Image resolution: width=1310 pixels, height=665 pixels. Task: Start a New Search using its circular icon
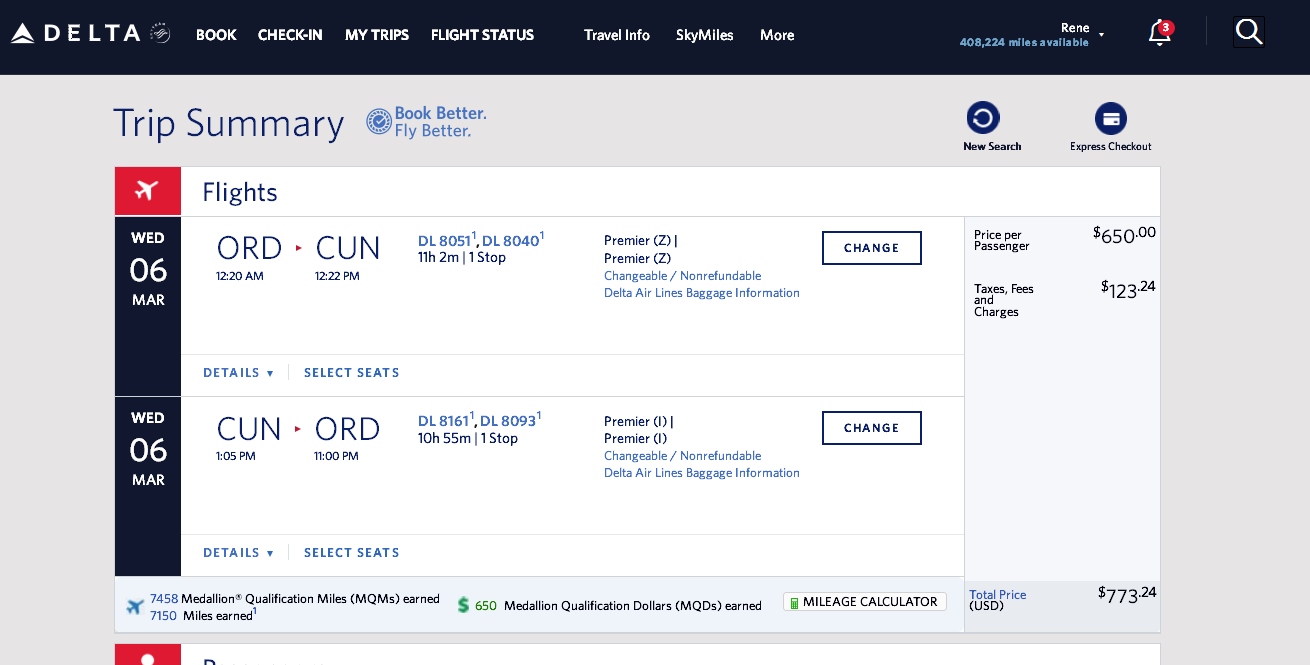click(x=984, y=117)
